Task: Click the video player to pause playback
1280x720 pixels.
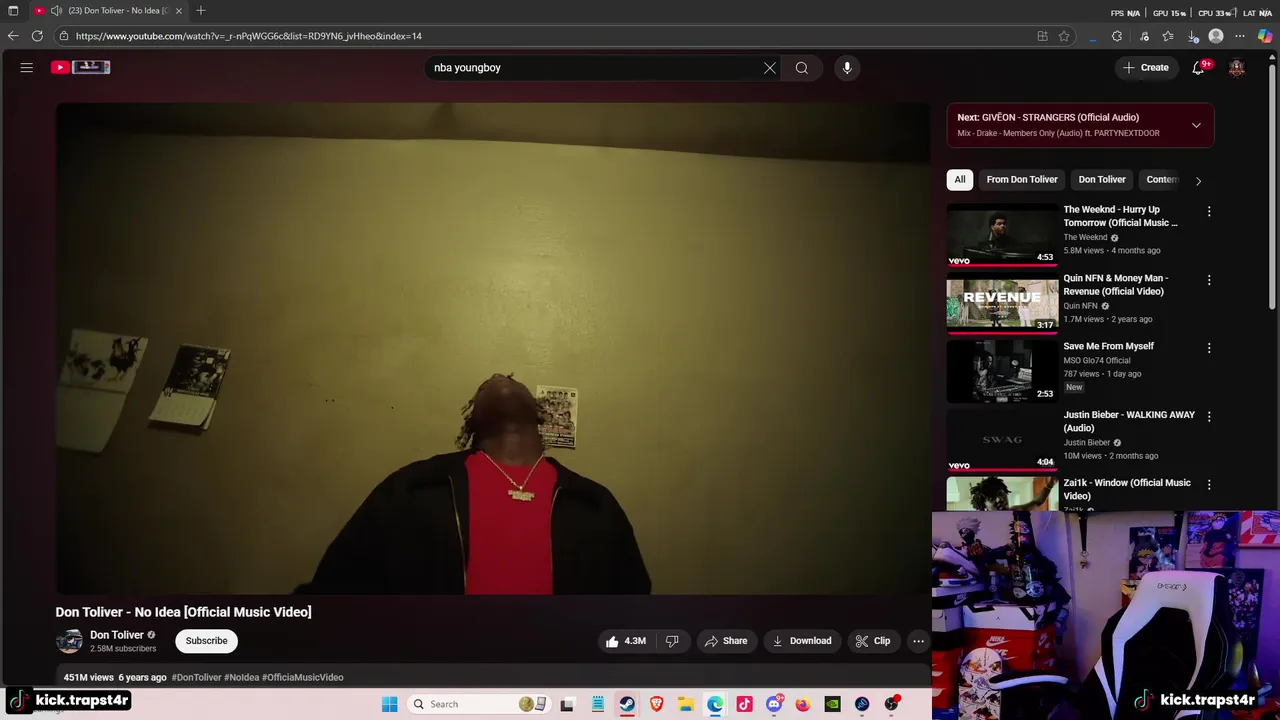Action: (x=493, y=349)
